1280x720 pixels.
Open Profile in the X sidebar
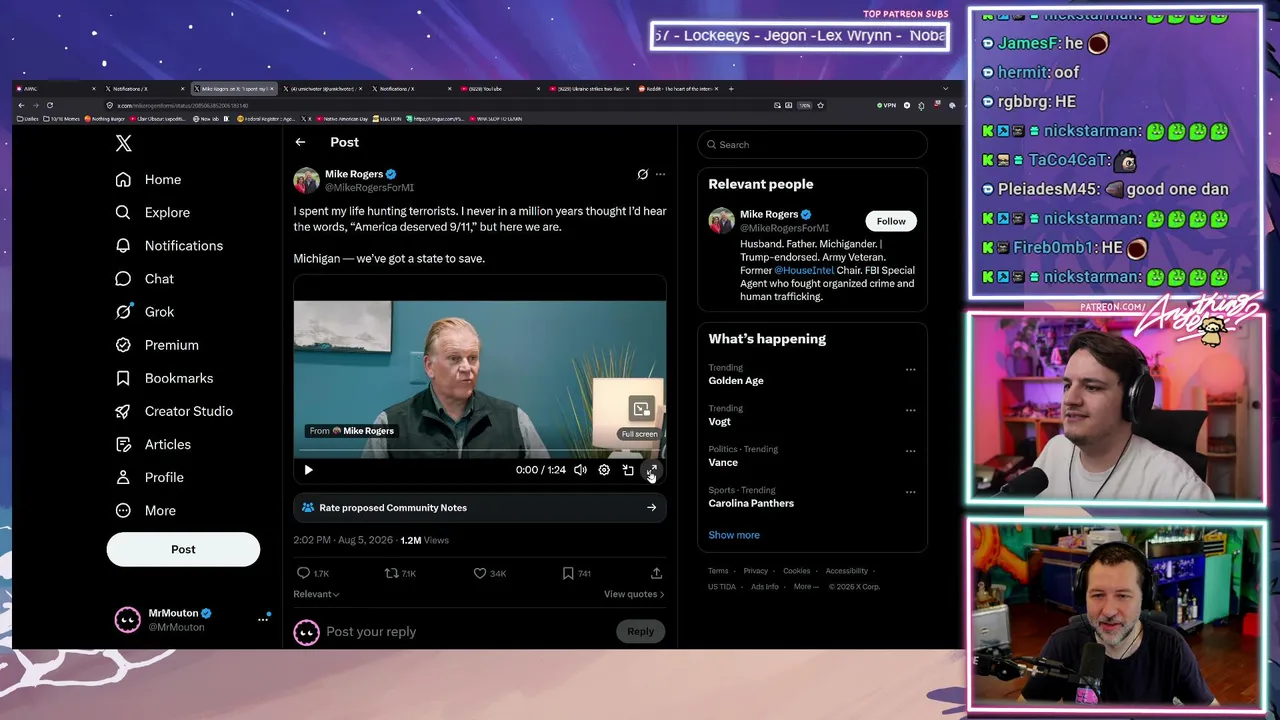point(149,477)
